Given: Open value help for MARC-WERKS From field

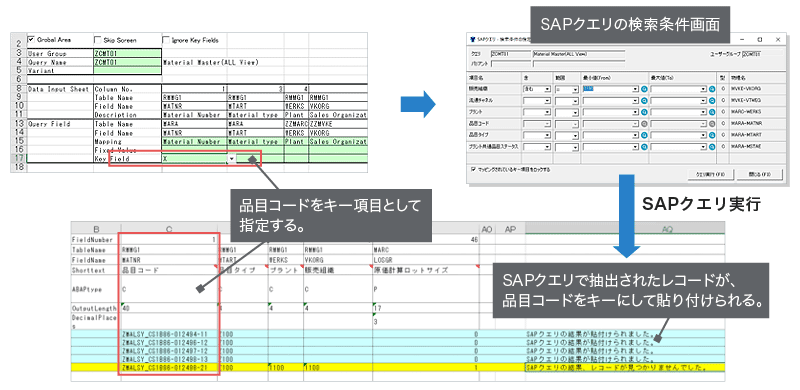Looking at the screenshot, I should [644, 112].
